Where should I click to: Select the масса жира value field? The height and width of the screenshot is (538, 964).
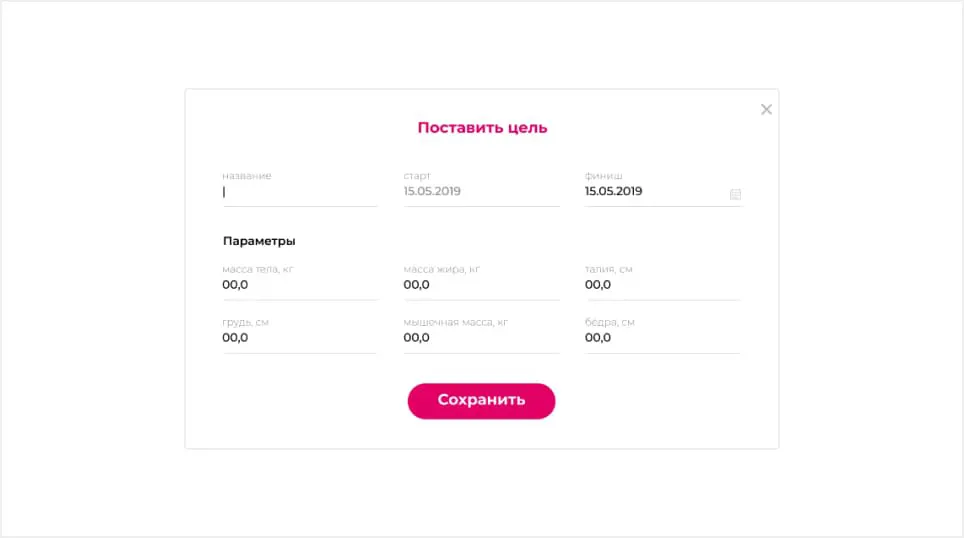coord(480,285)
